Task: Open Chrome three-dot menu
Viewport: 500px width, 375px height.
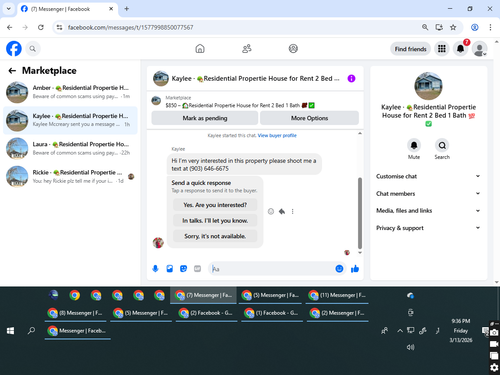Action: click(x=490, y=27)
